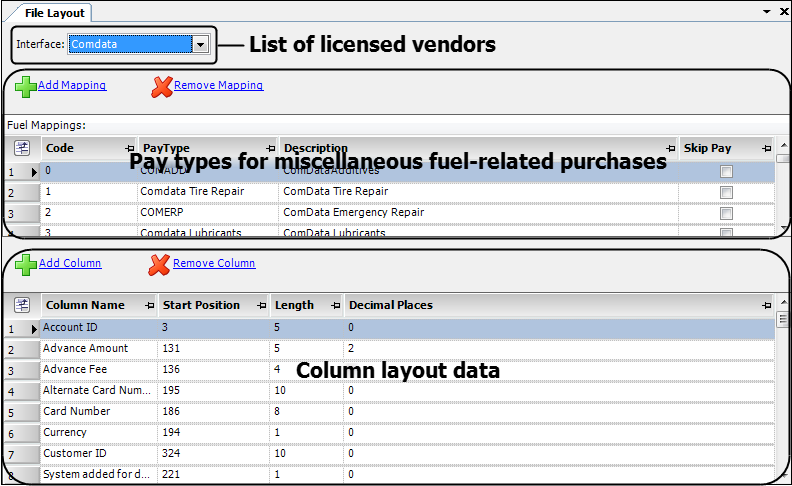Screen dimensions: 792x486
Task: Click the red X Remove Column icon
Action: tap(160, 265)
